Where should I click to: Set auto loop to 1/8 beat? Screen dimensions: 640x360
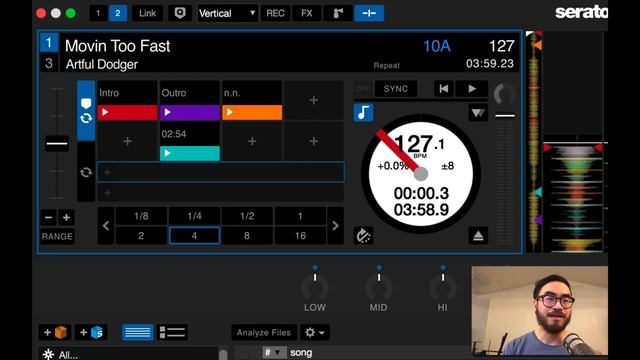tap(141, 216)
